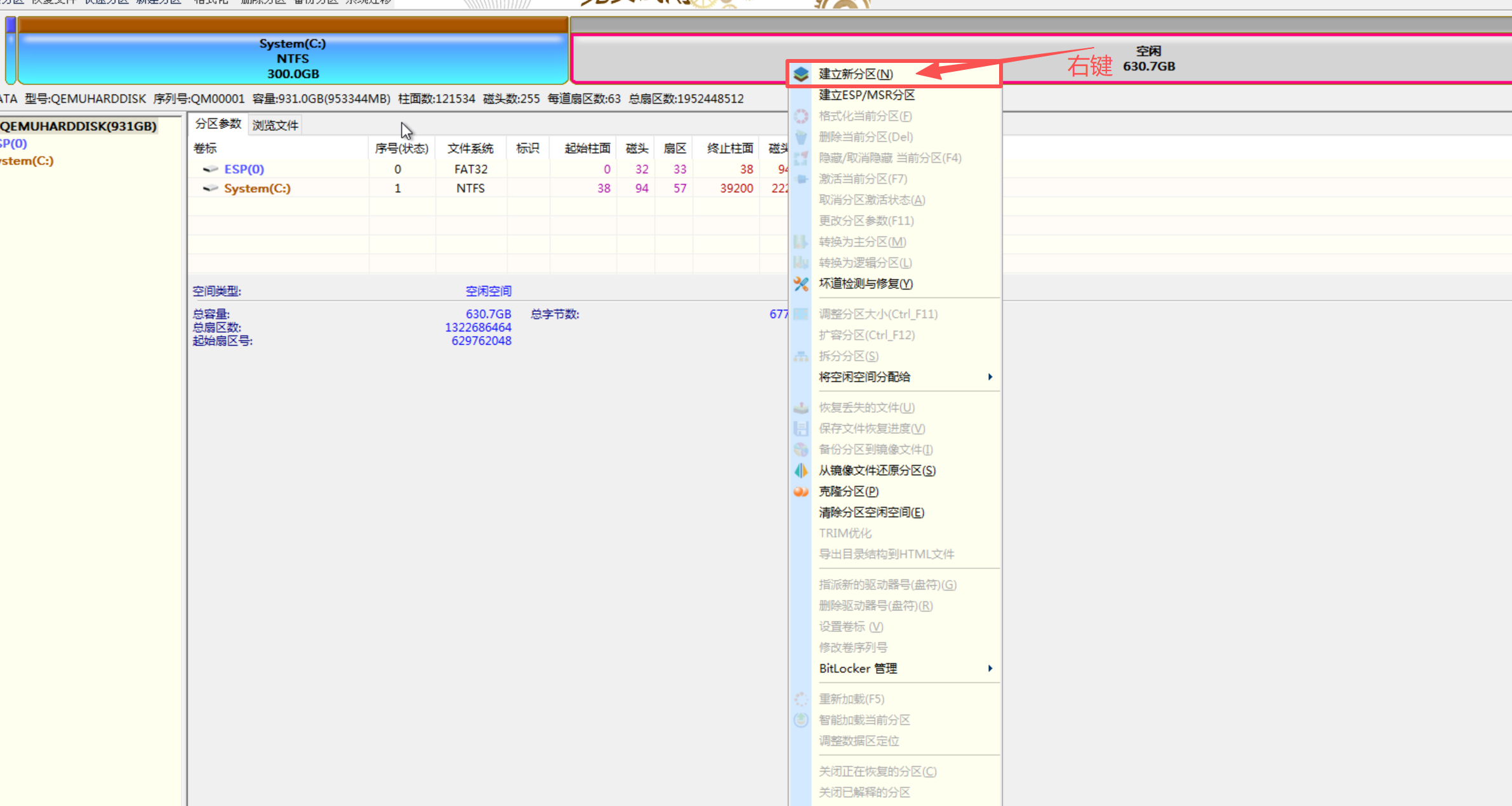Click the 克隆分区 orange clone icon

point(801,491)
